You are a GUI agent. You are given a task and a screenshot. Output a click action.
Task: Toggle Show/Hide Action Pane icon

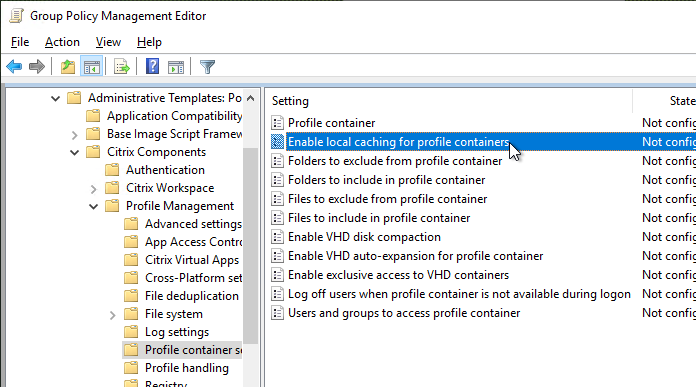pyautogui.click(x=176, y=67)
